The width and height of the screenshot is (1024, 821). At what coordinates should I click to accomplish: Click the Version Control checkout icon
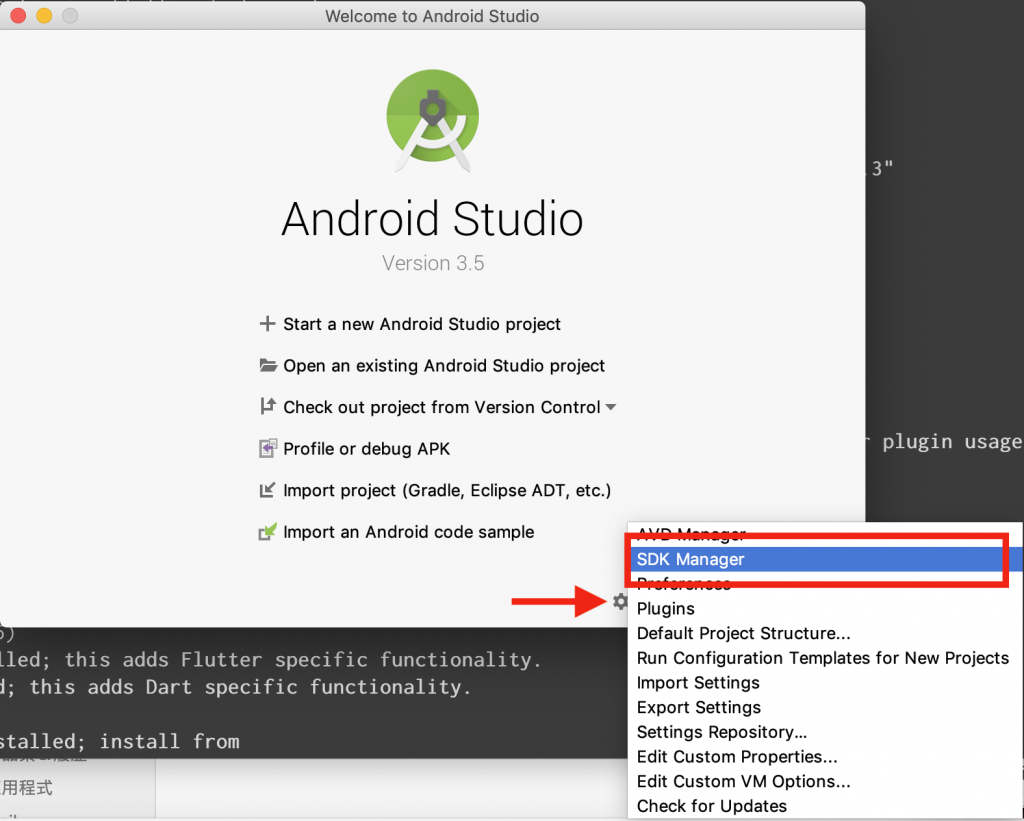268,406
